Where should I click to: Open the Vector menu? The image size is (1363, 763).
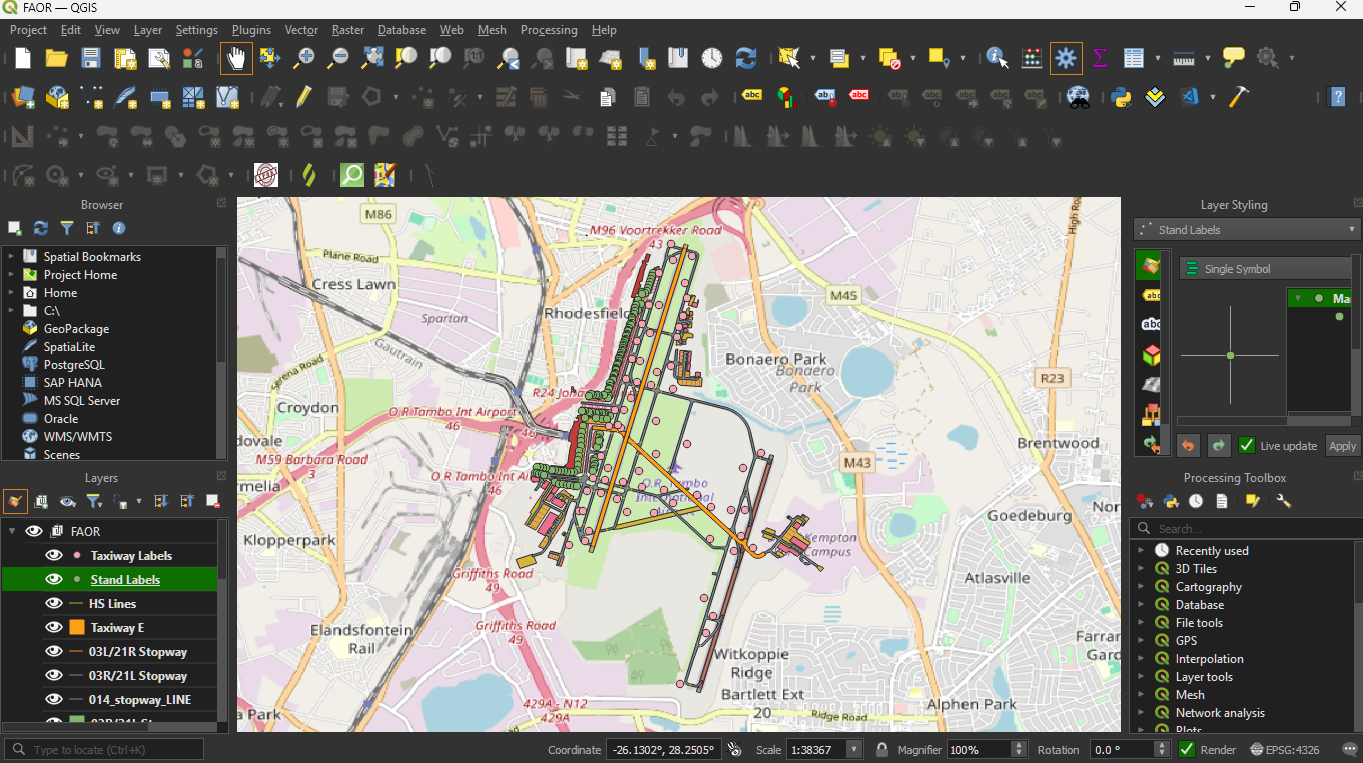point(301,30)
